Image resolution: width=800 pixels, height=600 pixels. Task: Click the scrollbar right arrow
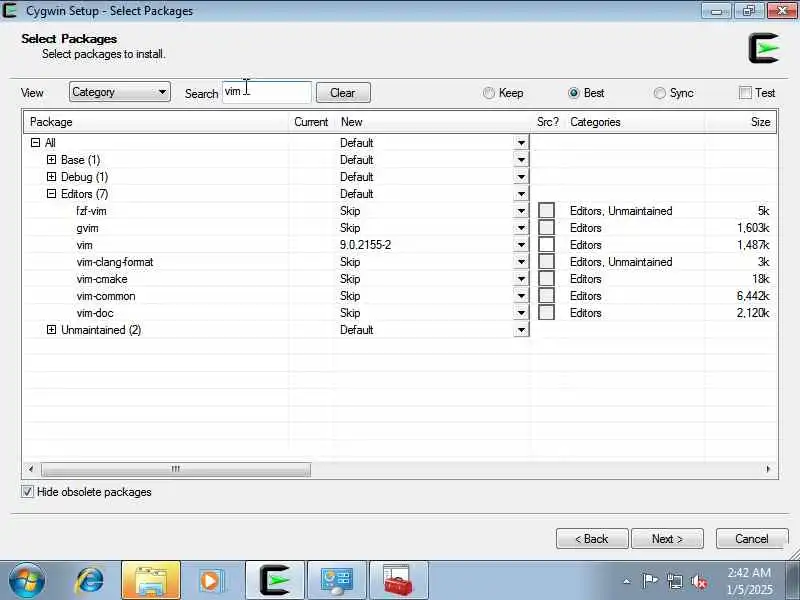point(768,469)
